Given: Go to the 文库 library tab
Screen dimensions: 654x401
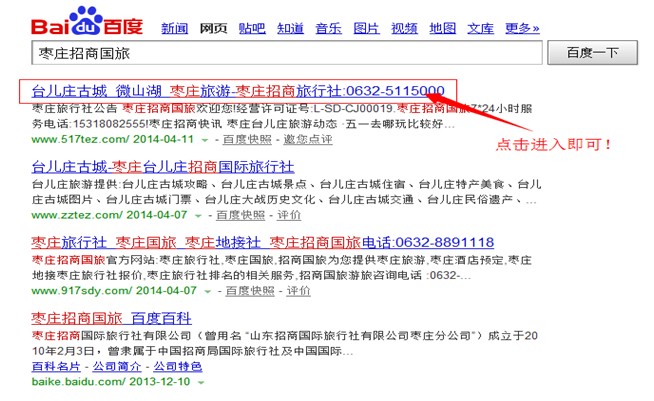Looking at the screenshot, I should point(480,28).
